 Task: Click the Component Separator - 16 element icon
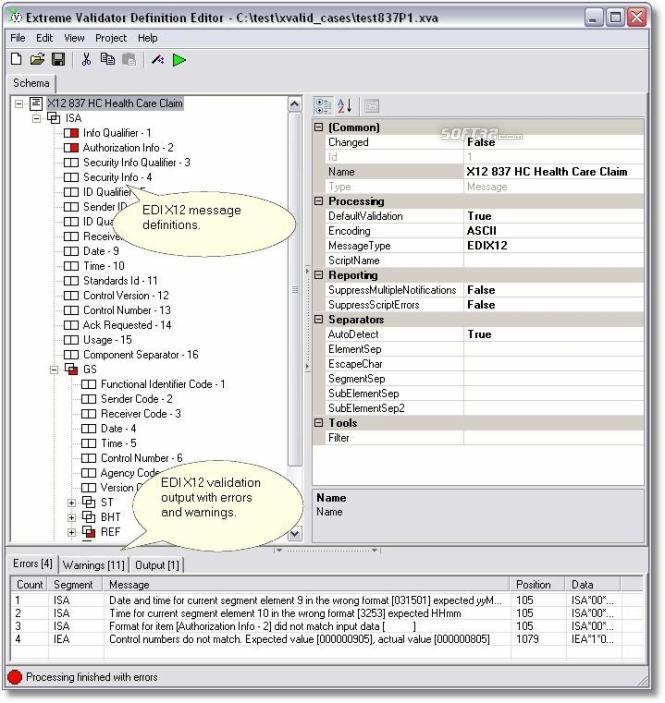71,355
